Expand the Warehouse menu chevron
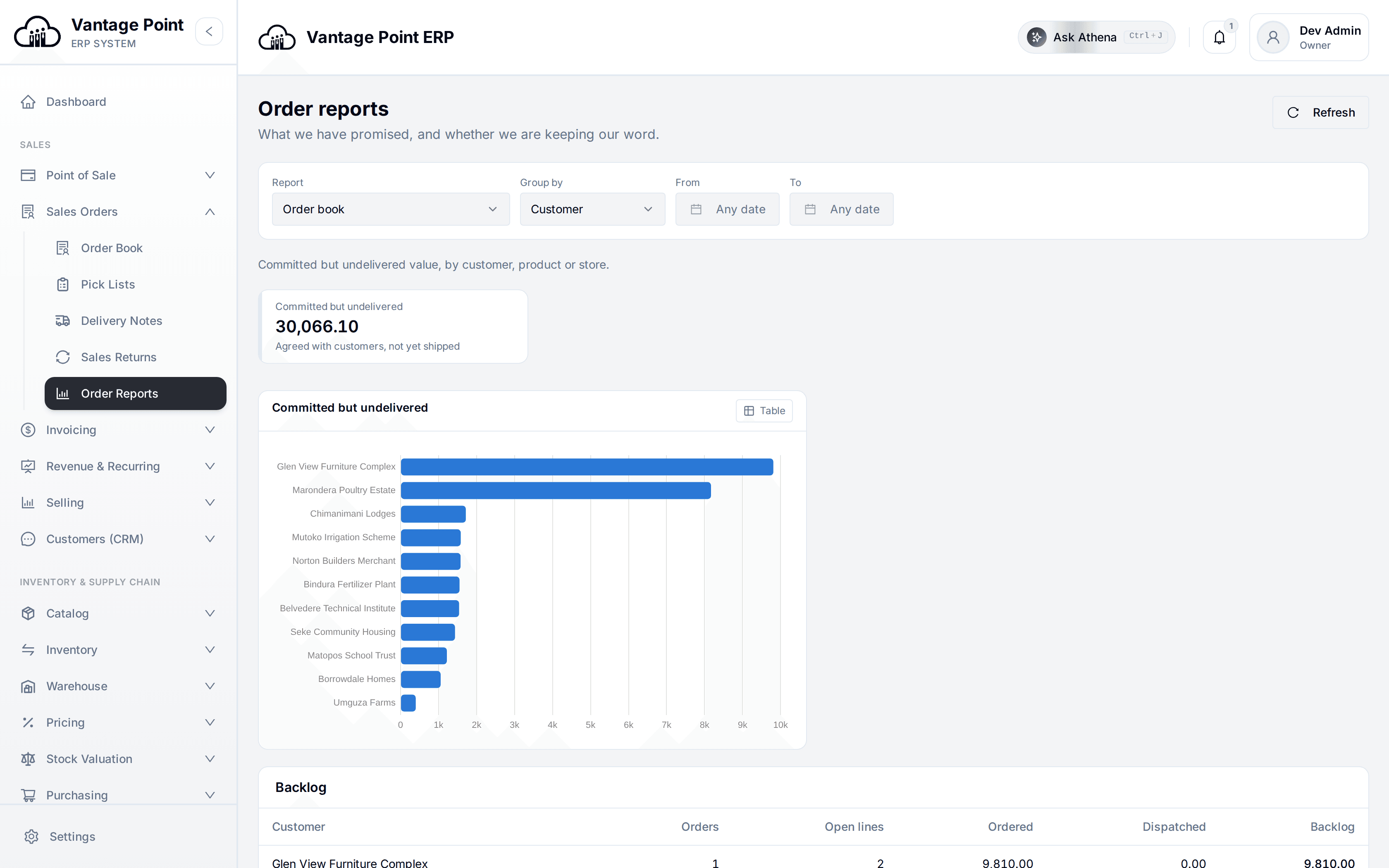 coord(210,687)
